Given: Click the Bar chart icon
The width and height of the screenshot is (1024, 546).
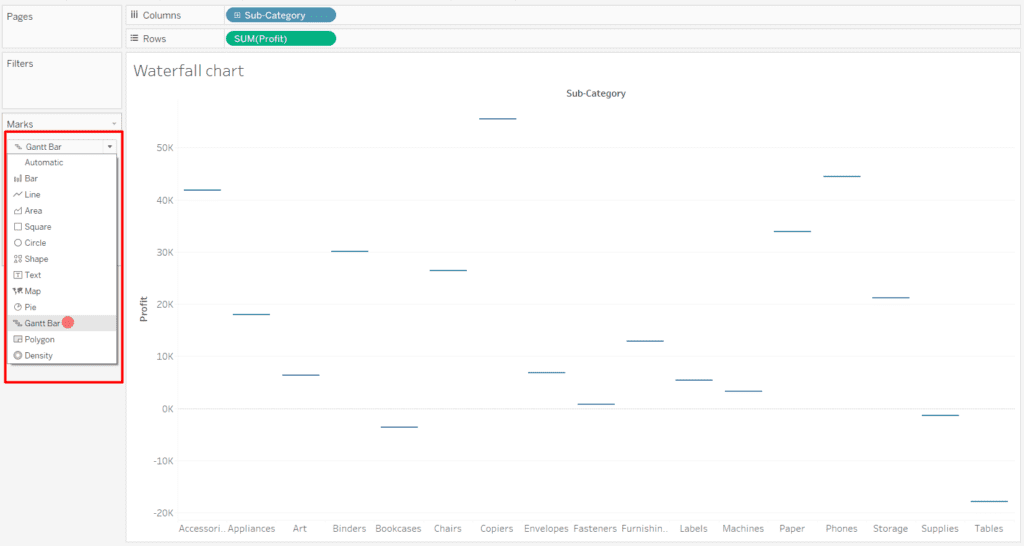Looking at the screenshot, I should [x=18, y=178].
